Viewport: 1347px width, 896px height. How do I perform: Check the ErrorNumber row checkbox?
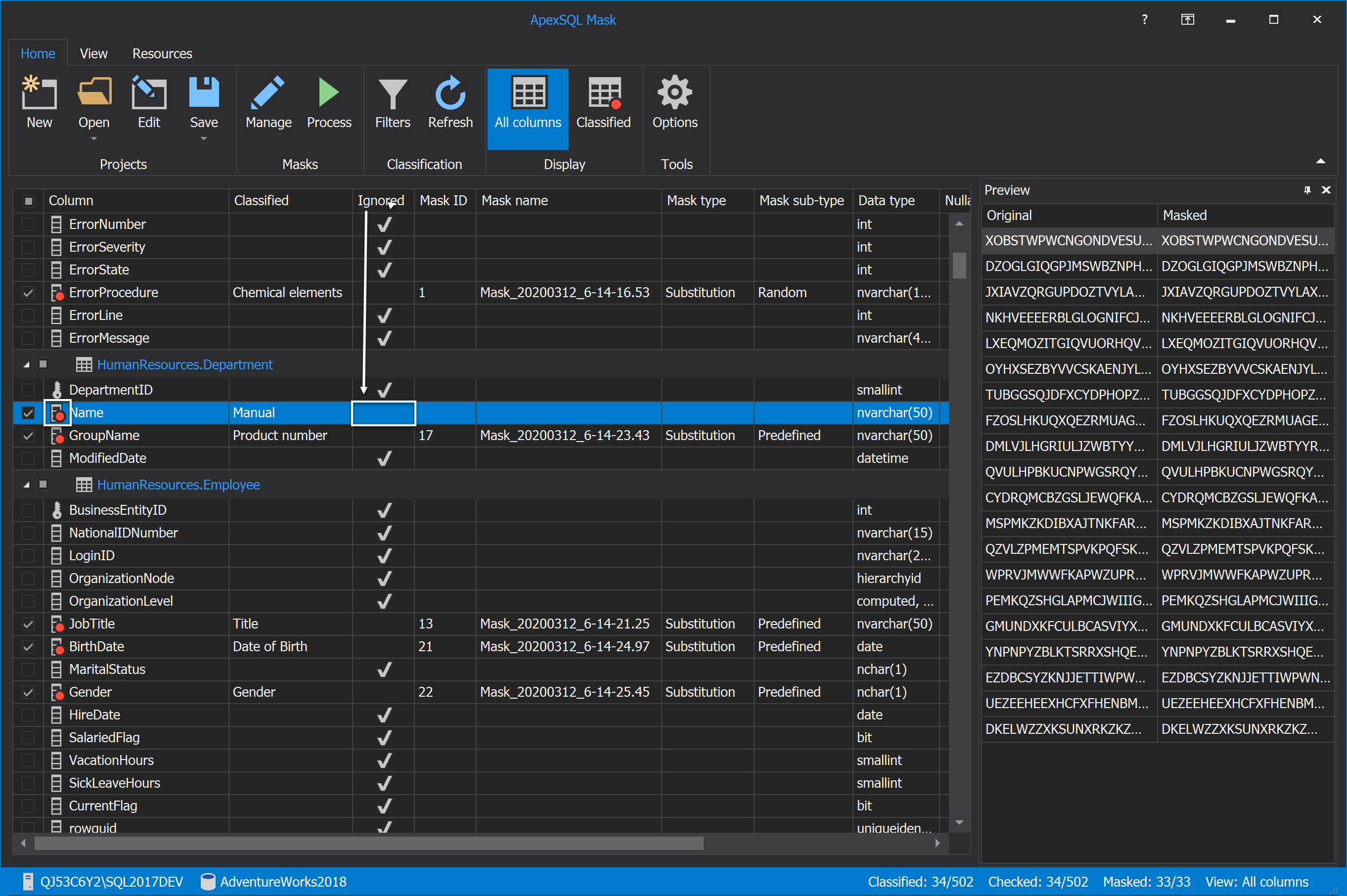point(28,224)
